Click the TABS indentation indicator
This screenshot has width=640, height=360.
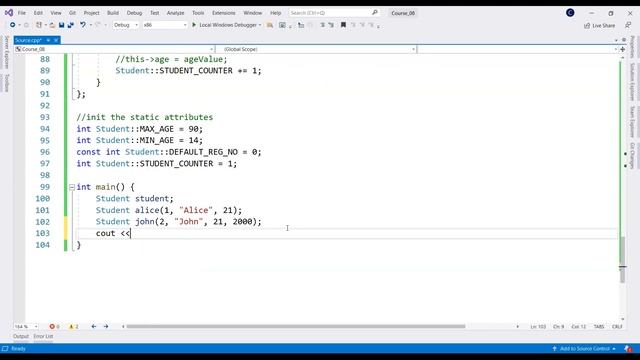click(599, 326)
